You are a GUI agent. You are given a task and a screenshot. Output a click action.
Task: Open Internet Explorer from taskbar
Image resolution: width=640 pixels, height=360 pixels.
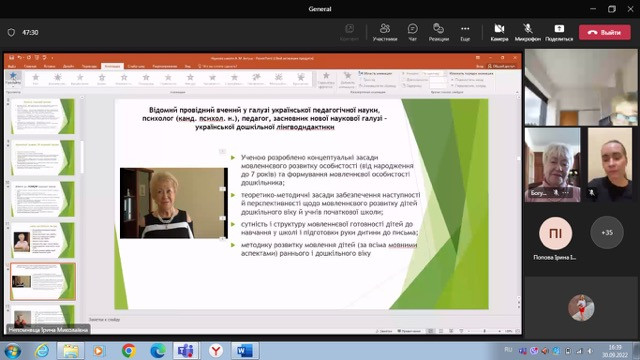[41, 351]
